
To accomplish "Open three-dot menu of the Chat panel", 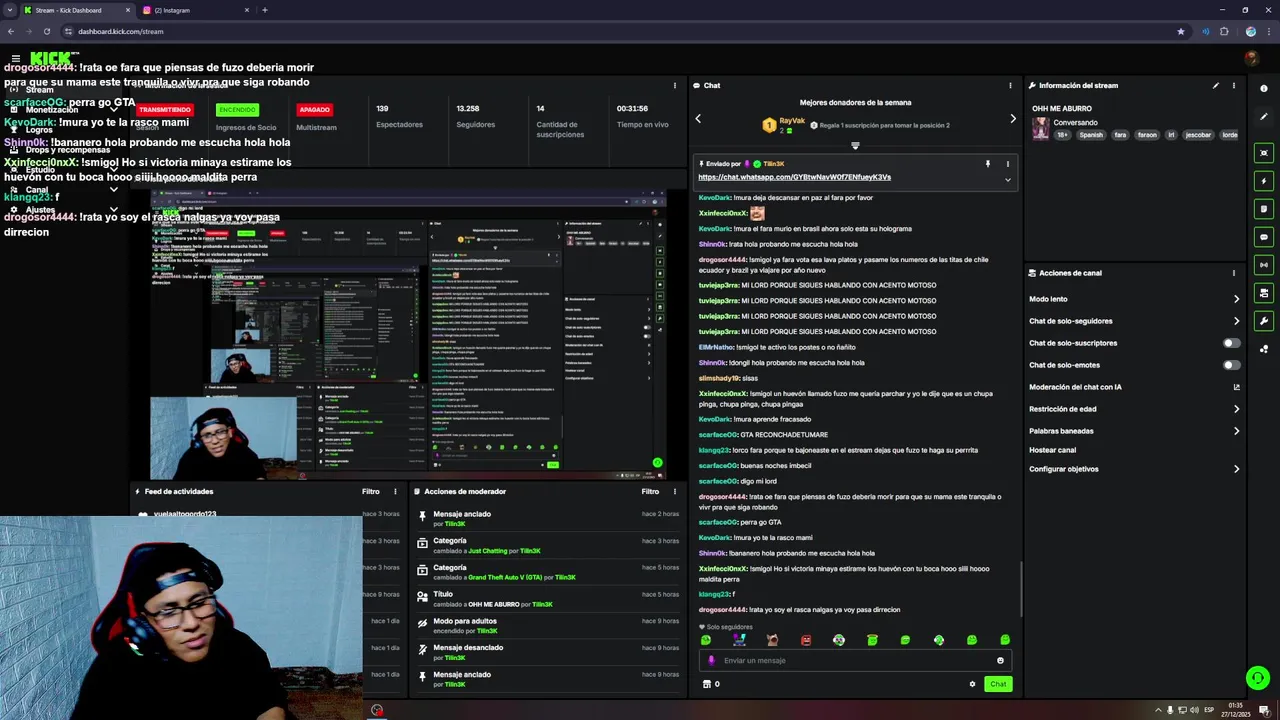I will tap(1010, 85).
